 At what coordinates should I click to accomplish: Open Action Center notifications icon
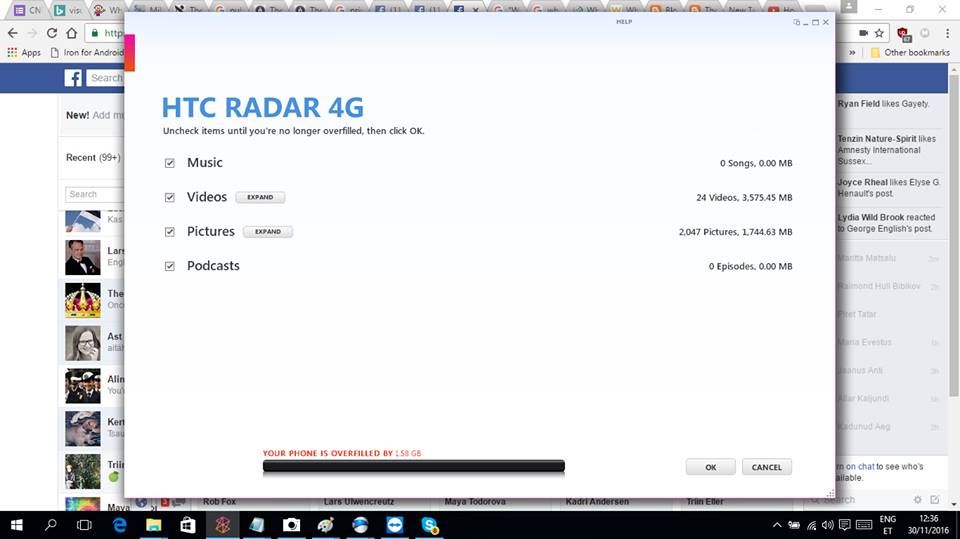click(845, 525)
